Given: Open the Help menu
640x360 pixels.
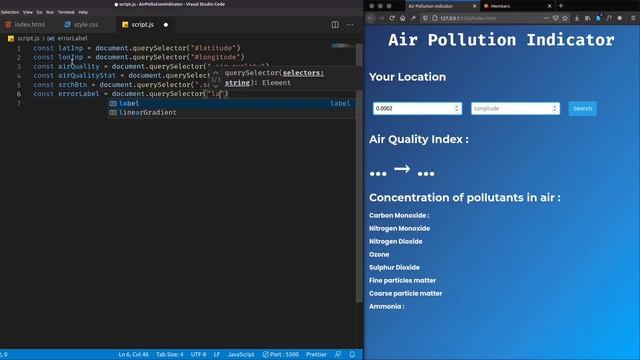Looking at the screenshot, I should coord(83,12).
